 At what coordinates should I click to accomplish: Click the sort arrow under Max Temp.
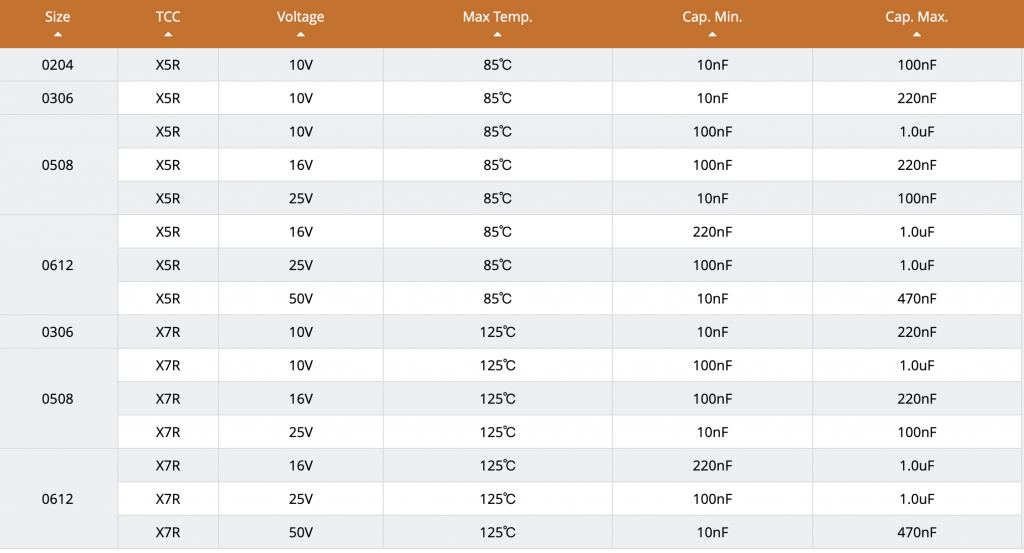click(498, 35)
